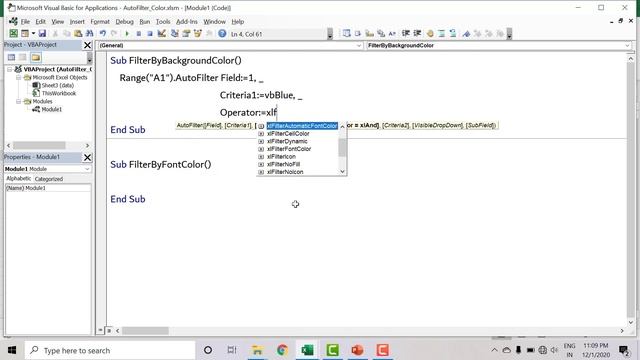
Task: Click List Properties/Methods edit toolbar icon
Action: click(347, 34)
